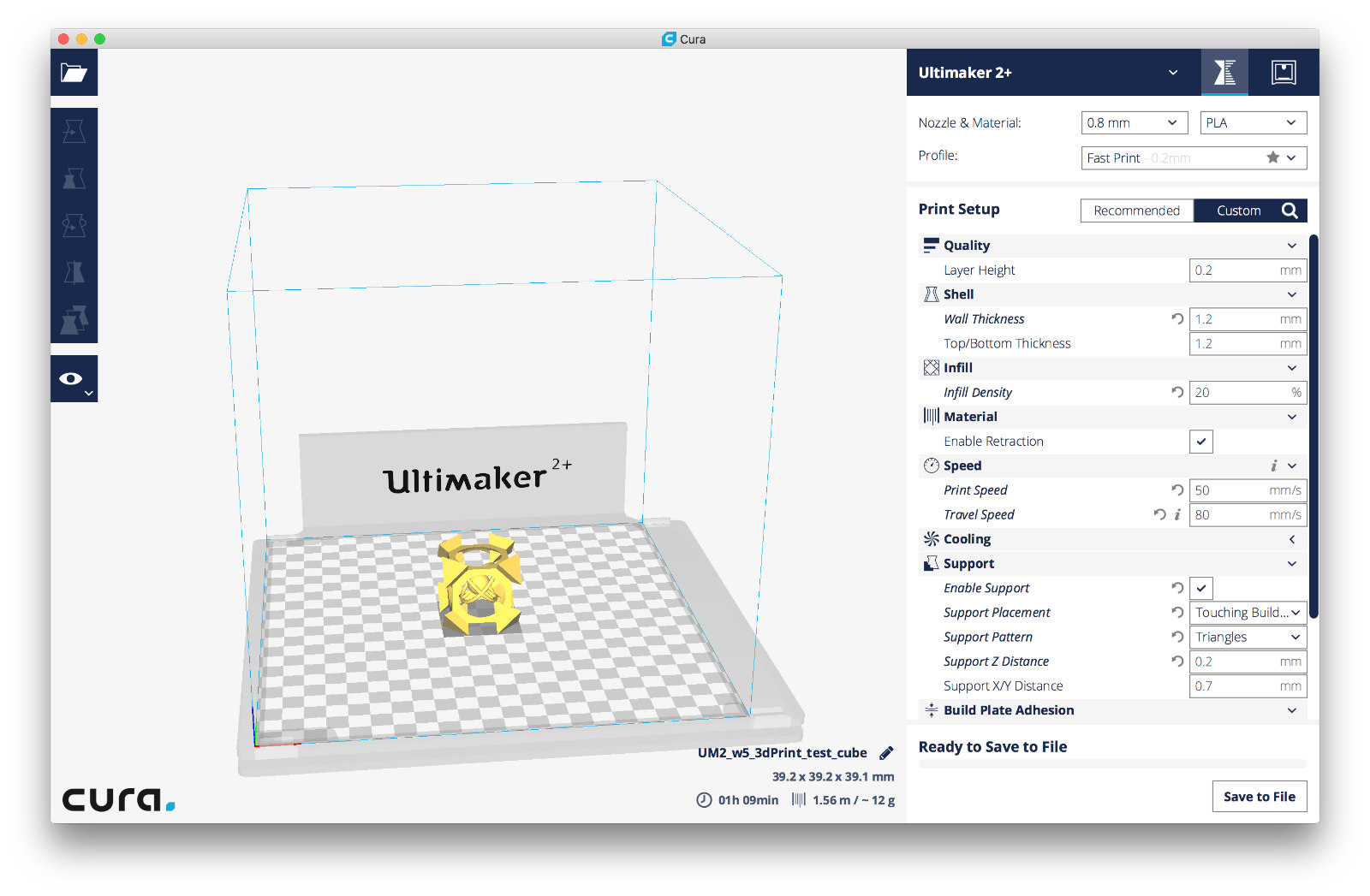Click the info icon beside Travel Speed

1177,514
